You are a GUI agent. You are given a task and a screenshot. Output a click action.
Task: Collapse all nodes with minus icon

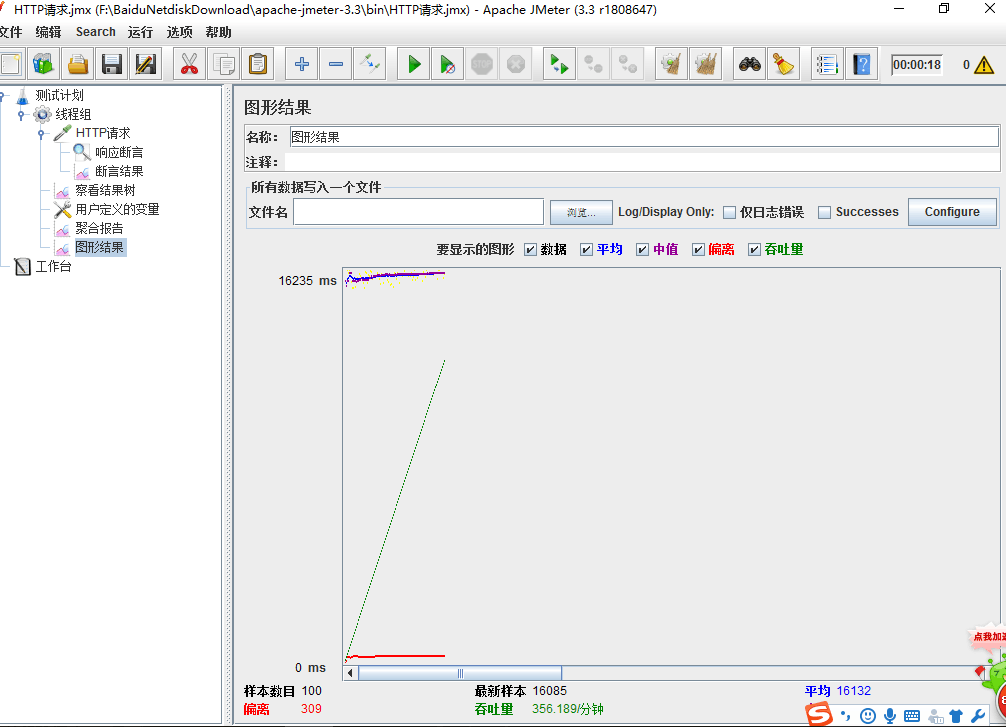(336, 64)
